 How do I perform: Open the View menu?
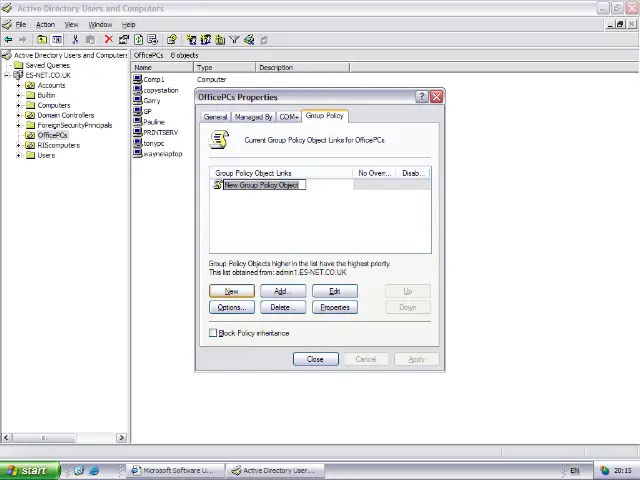(71, 24)
